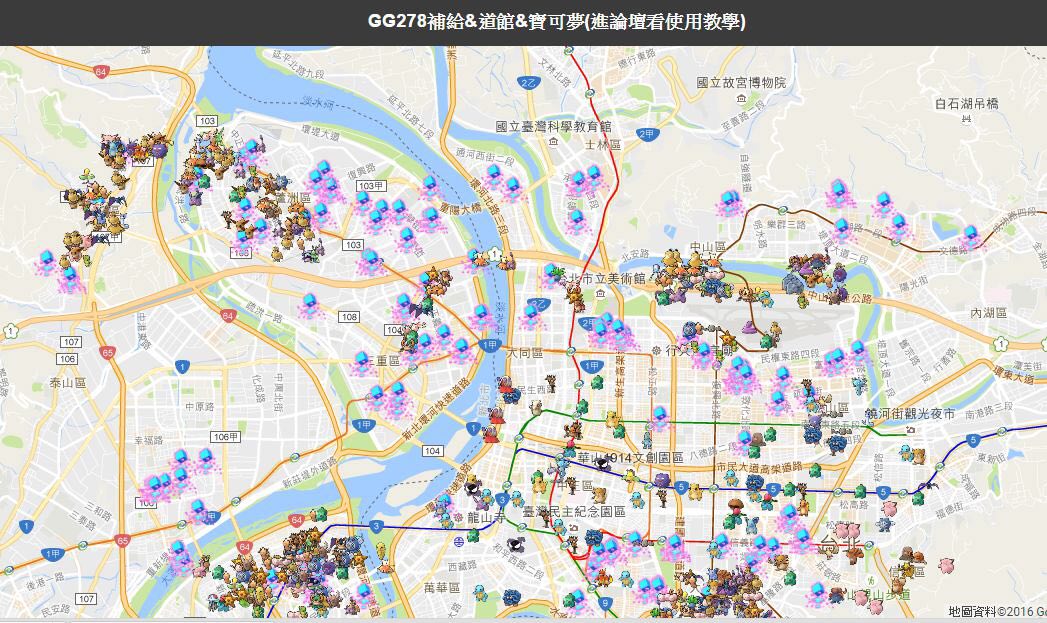Select the pink Clefairy just below 松高路
The width and height of the screenshot is (1047, 623).
890,509
